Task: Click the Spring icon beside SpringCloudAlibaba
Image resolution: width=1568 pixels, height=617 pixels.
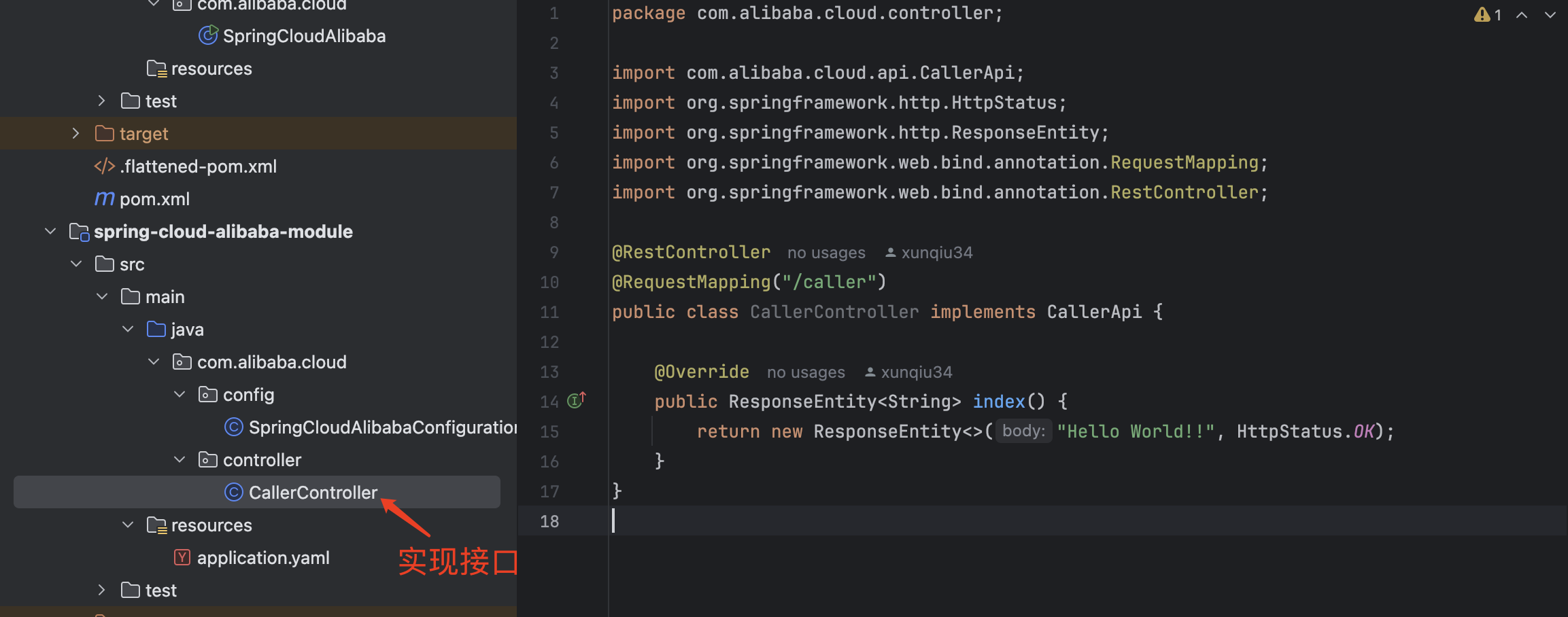Action: pyautogui.click(x=208, y=35)
